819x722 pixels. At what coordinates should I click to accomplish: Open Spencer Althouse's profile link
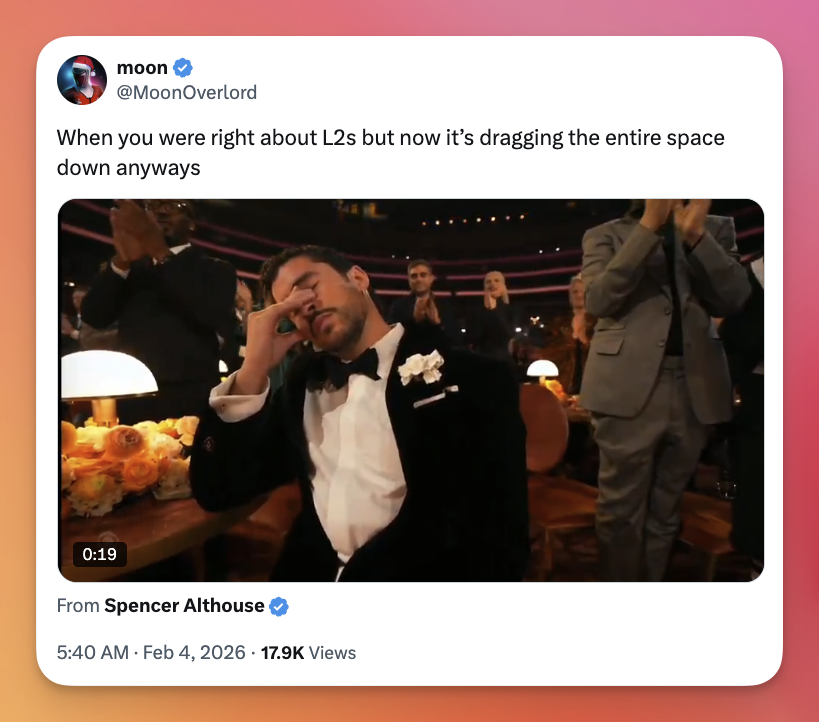pos(184,606)
